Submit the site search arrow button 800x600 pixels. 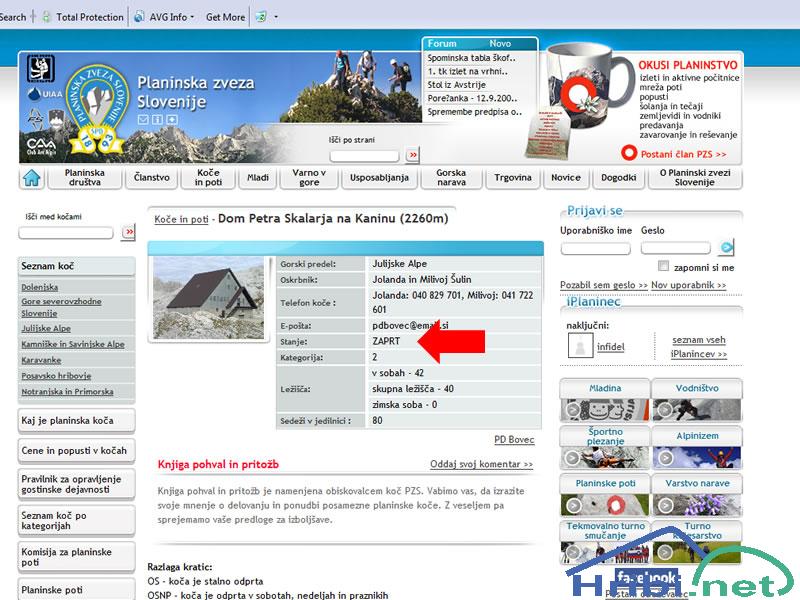[412, 155]
